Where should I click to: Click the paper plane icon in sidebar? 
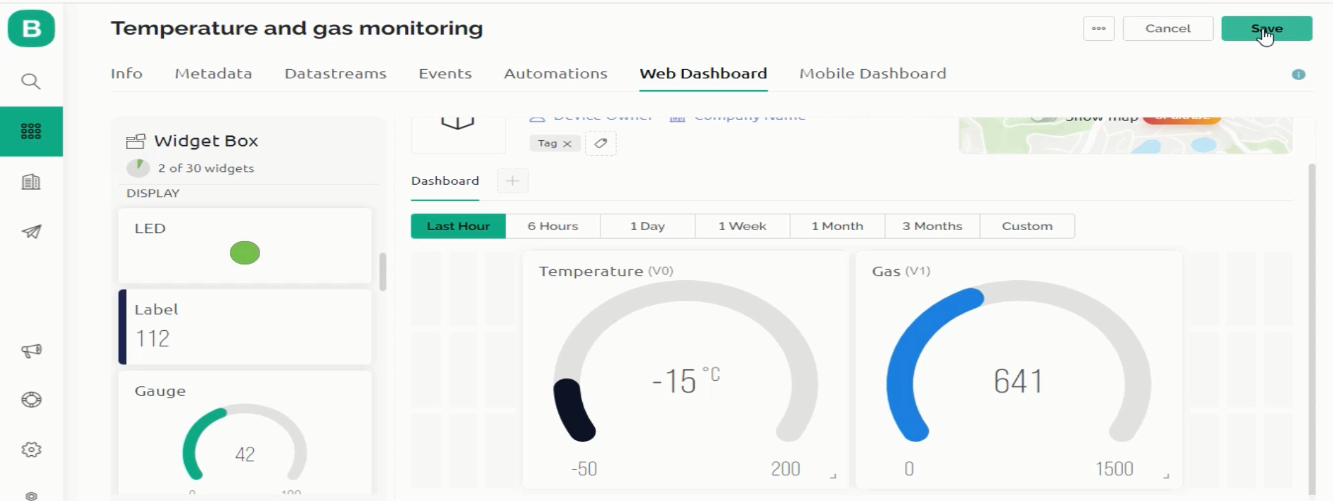click(31, 232)
